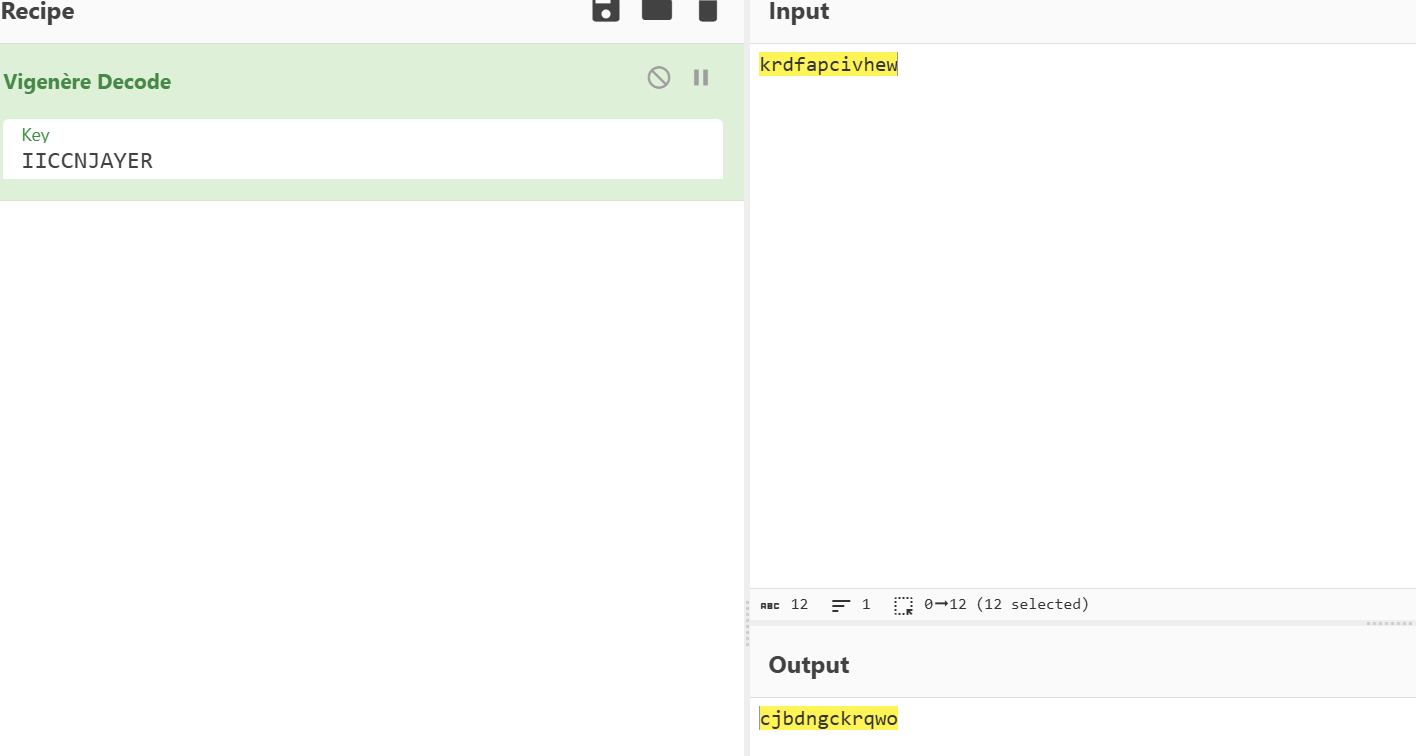Grab the splitter between Input and Output

tap(1388, 623)
